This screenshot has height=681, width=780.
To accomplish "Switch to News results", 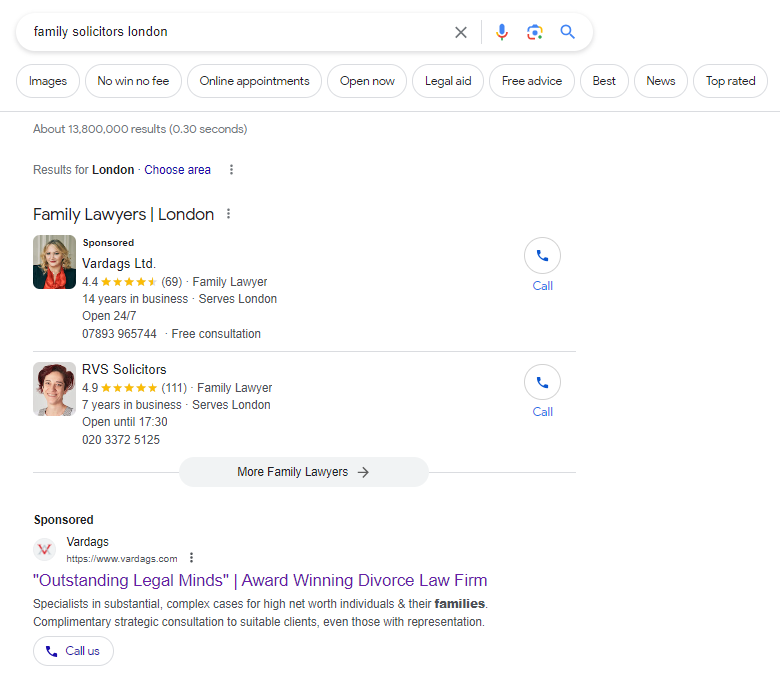I will click(x=661, y=81).
